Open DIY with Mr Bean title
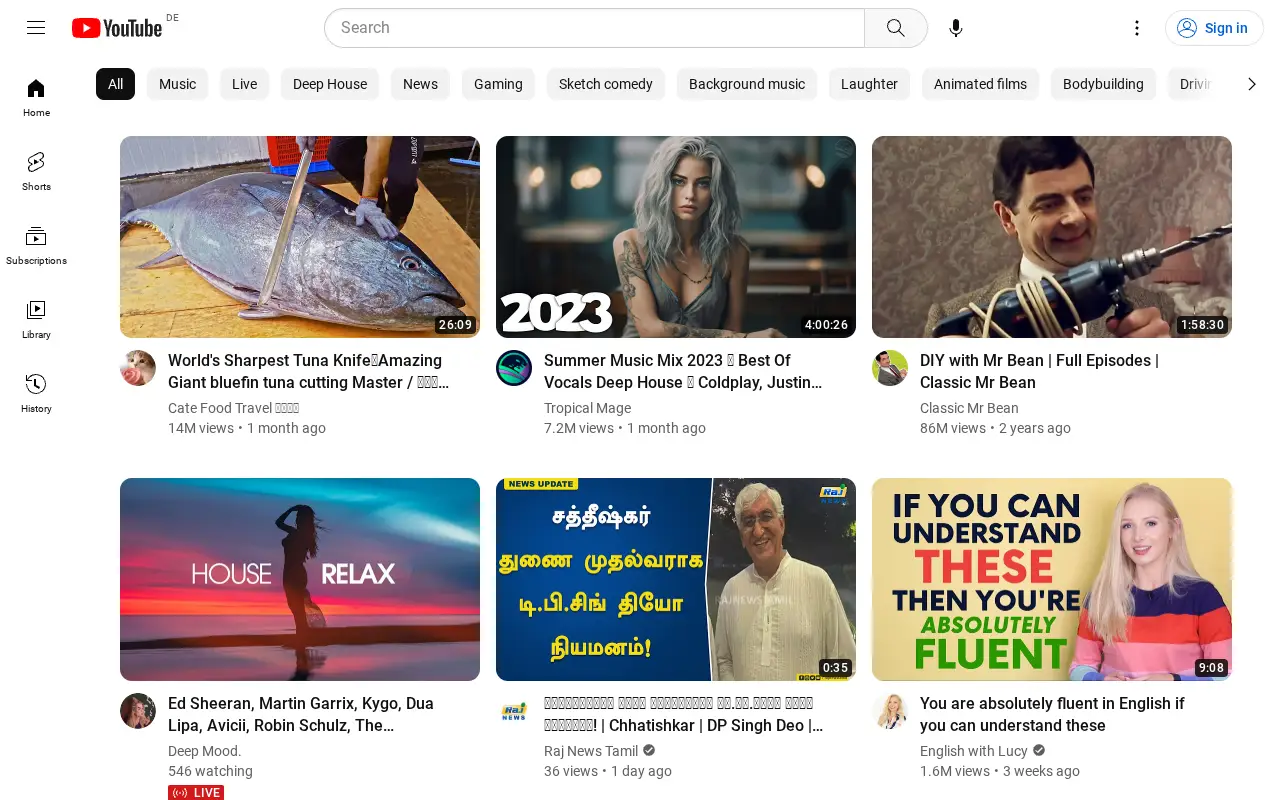 pos(1039,371)
